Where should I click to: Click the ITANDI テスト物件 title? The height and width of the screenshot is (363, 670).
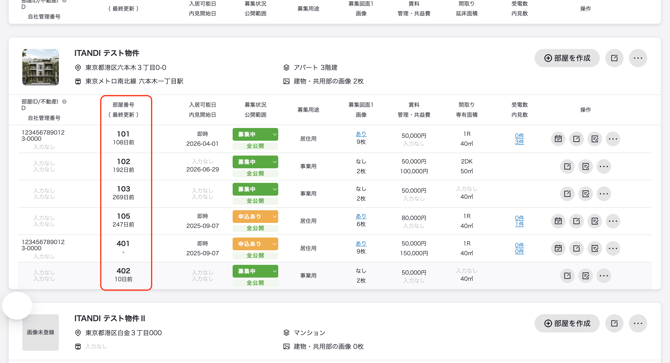coord(107,53)
